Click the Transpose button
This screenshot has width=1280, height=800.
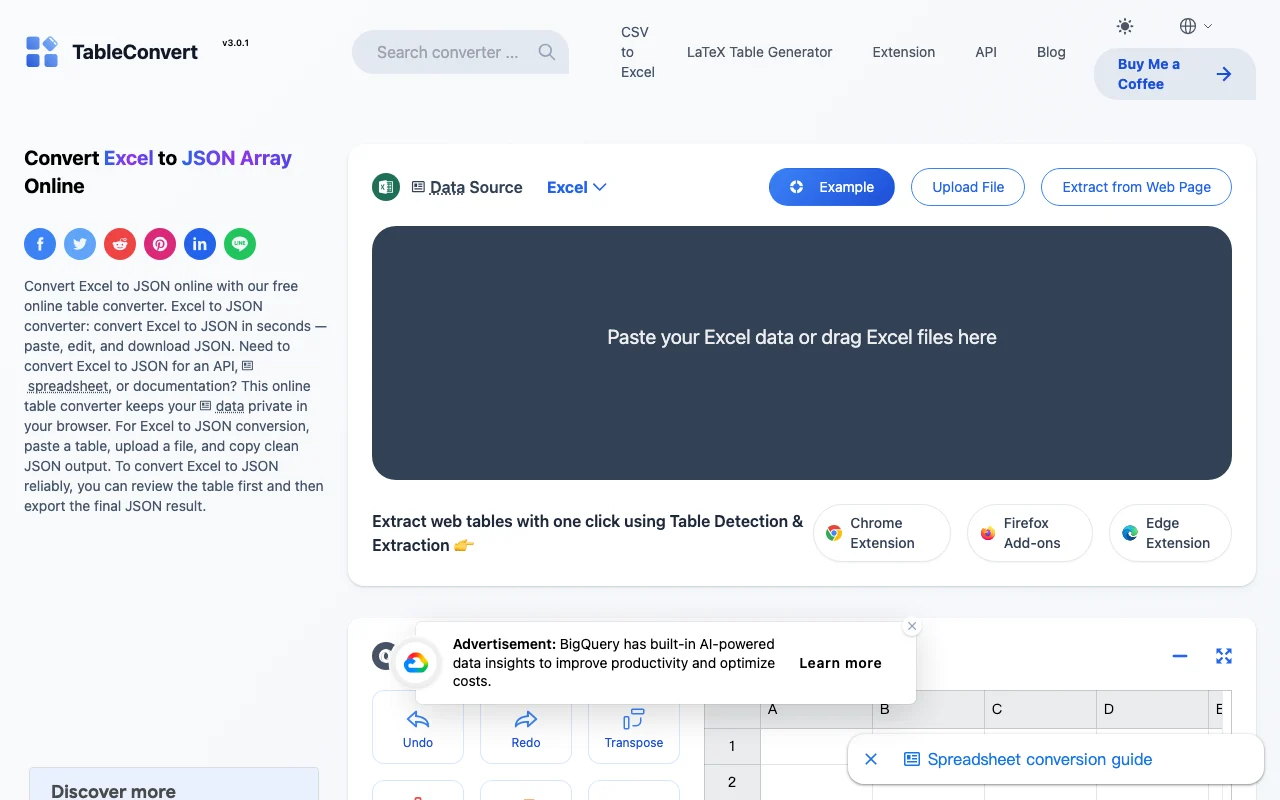click(634, 727)
